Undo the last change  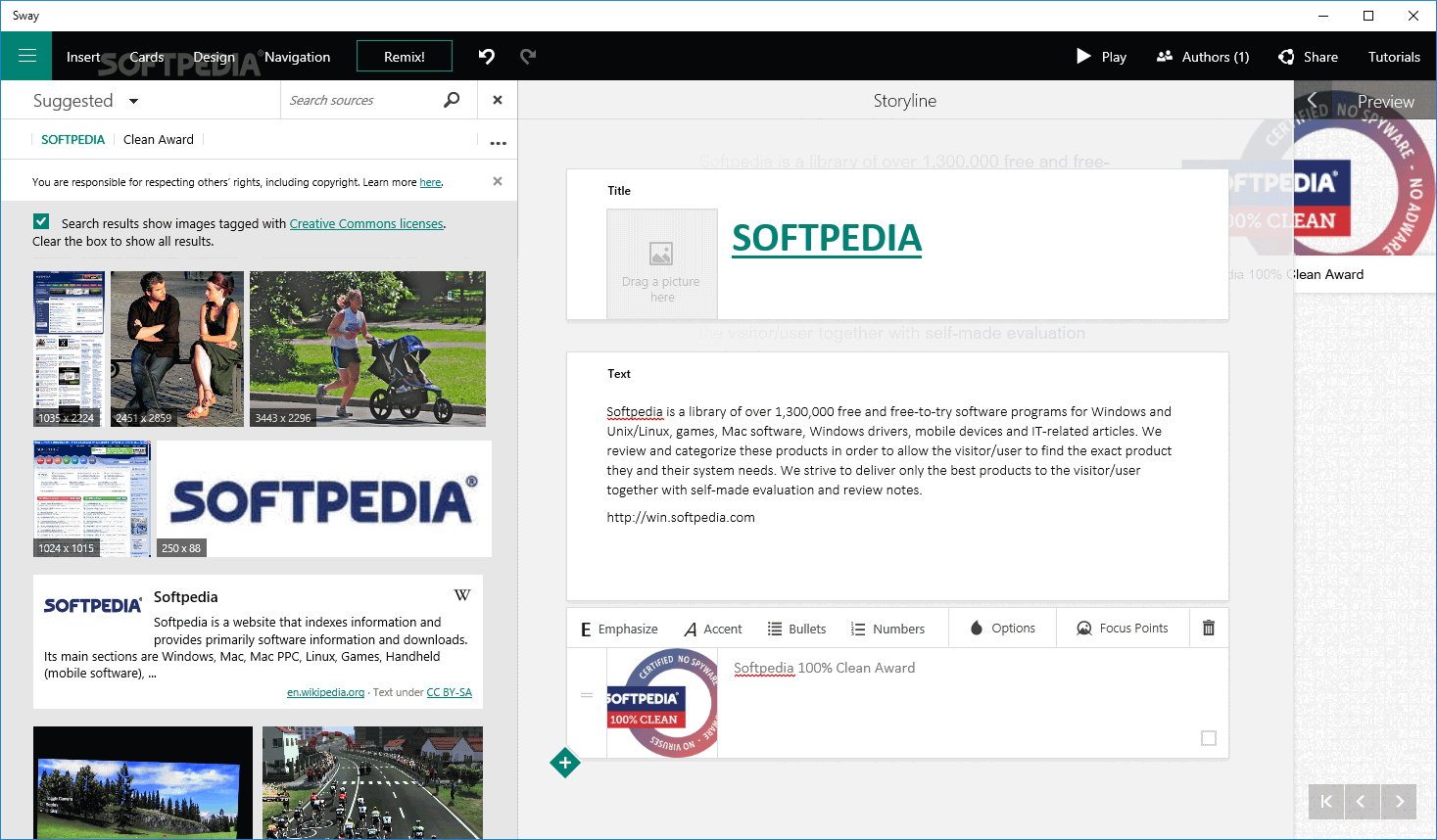click(486, 56)
